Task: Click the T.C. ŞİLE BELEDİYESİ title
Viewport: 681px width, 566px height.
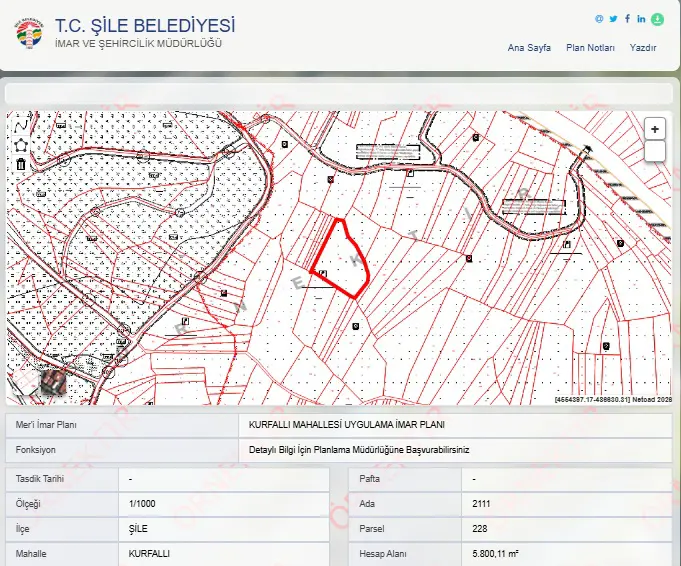Action: point(145,25)
